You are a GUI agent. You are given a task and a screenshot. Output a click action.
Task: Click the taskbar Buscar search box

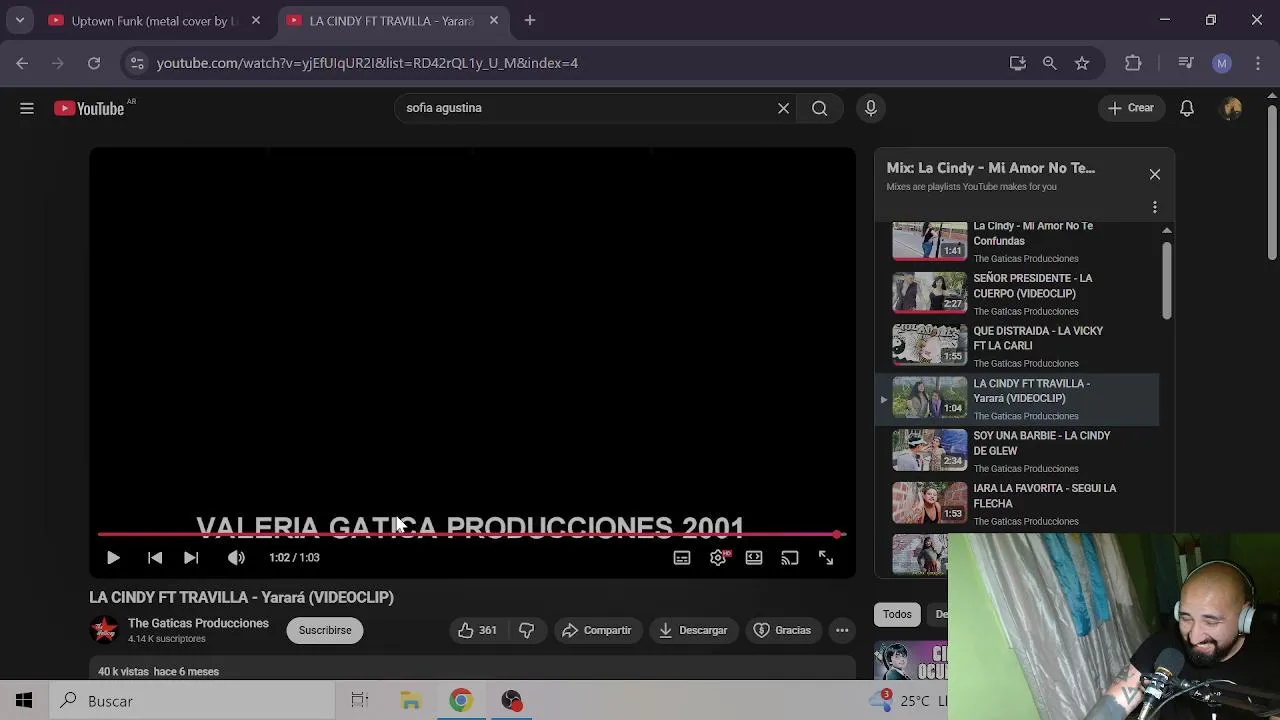[x=192, y=701]
